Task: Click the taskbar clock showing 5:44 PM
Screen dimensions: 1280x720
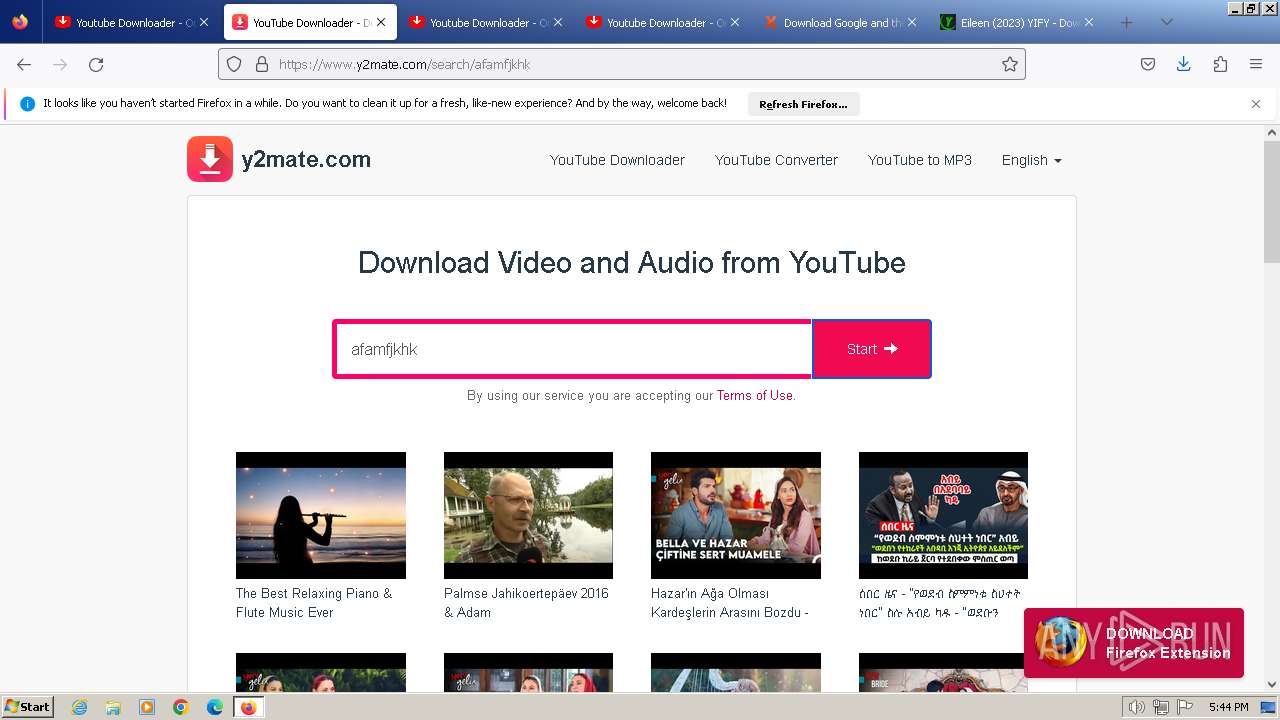Action: [1228, 707]
